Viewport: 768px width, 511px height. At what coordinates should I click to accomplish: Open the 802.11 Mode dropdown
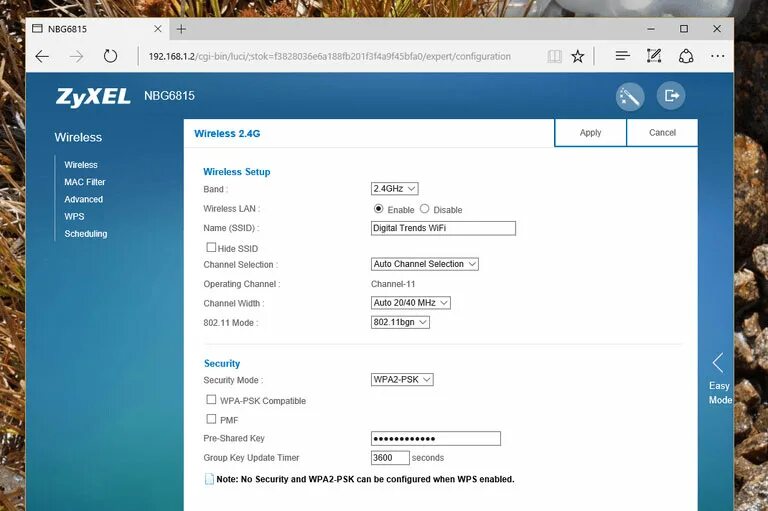point(400,322)
